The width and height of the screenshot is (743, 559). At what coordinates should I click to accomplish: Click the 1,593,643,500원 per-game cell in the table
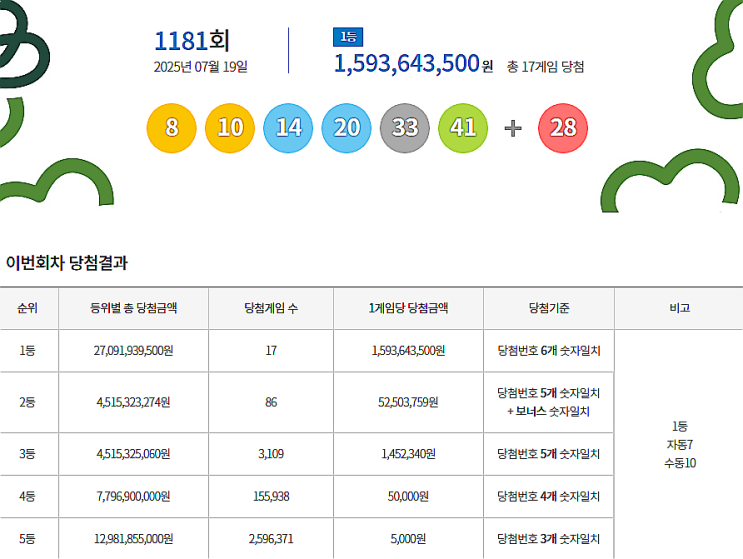pos(408,351)
